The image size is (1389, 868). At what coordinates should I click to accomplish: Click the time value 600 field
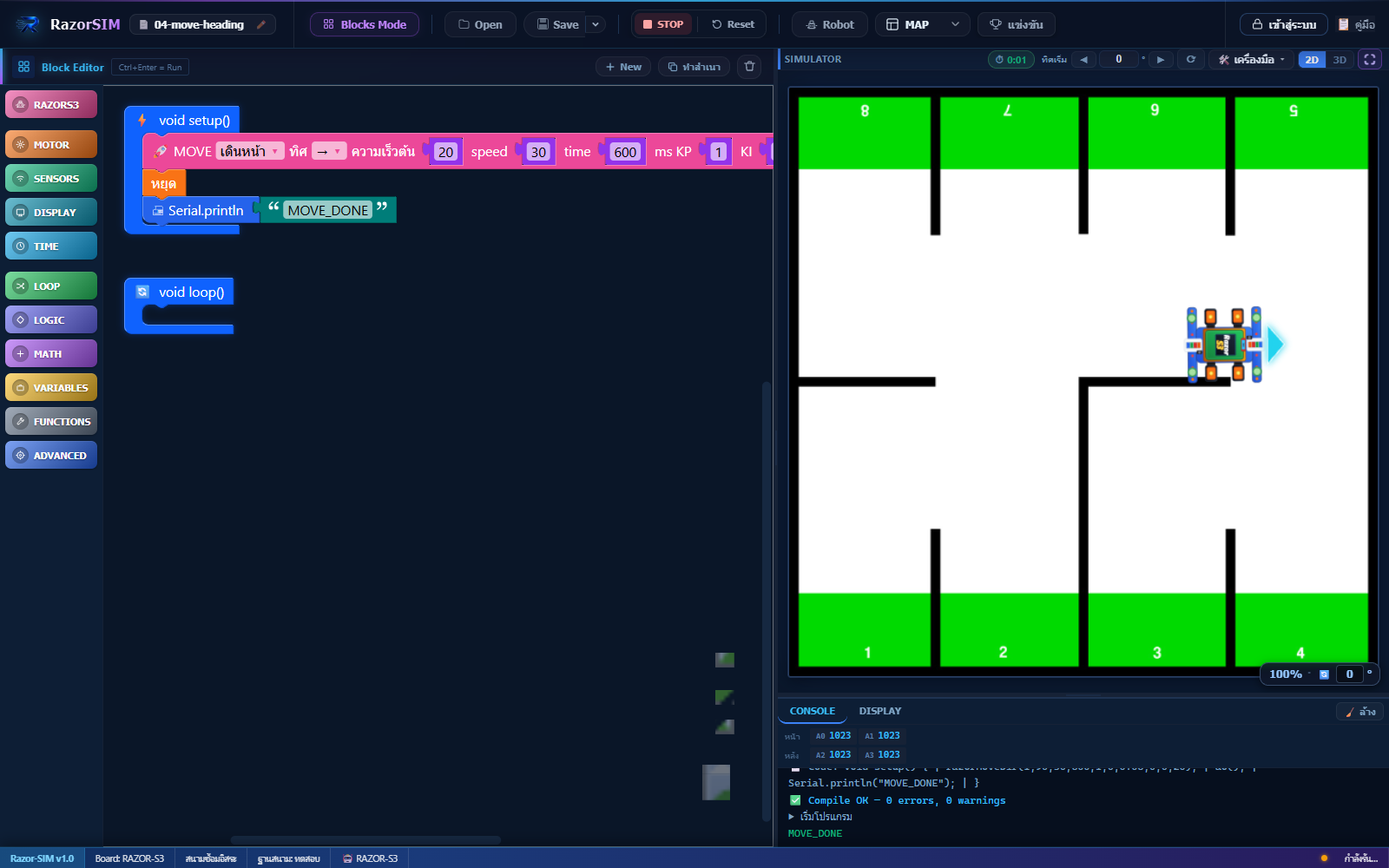pyautogui.click(x=625, y=152)
